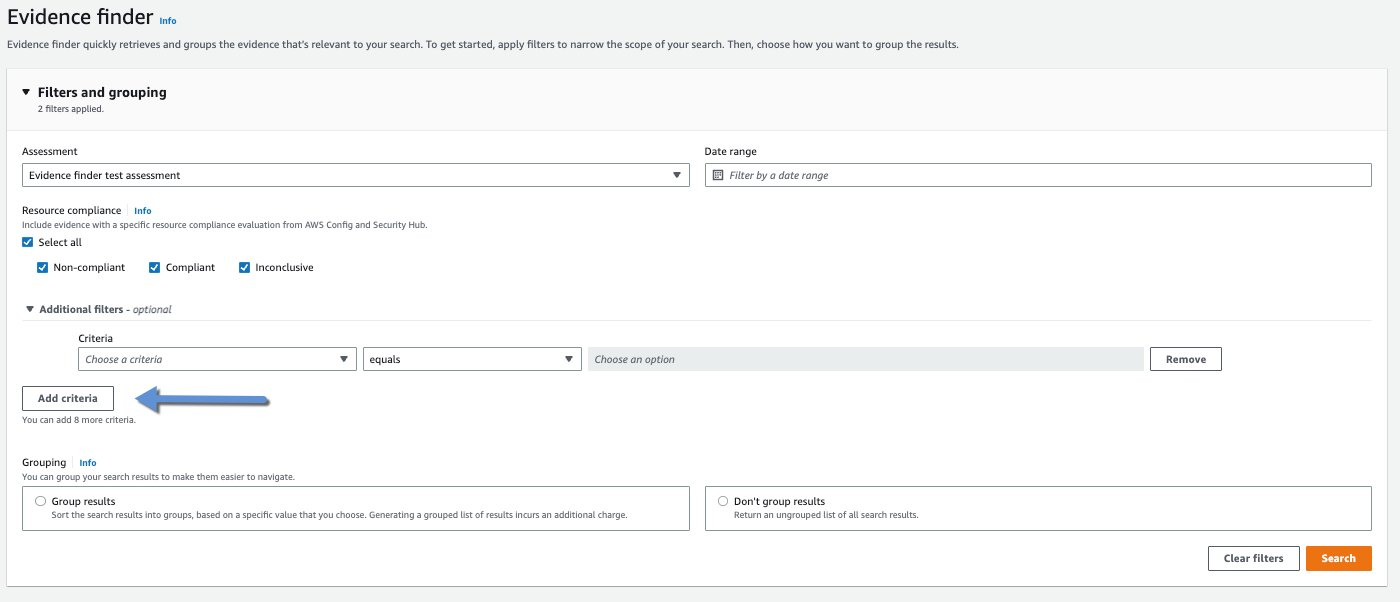Image resolution: width=1400 pixels, height=602 pixels.
Task: Click the calendar icon in Date range field
Action: click(x=717, y=174)
